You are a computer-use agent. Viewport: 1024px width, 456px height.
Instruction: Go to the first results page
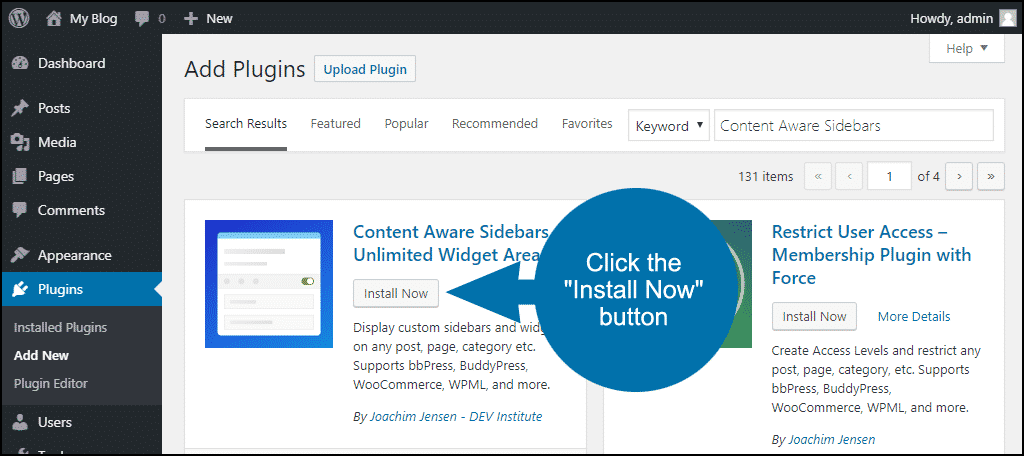click(x=818, y=176)
